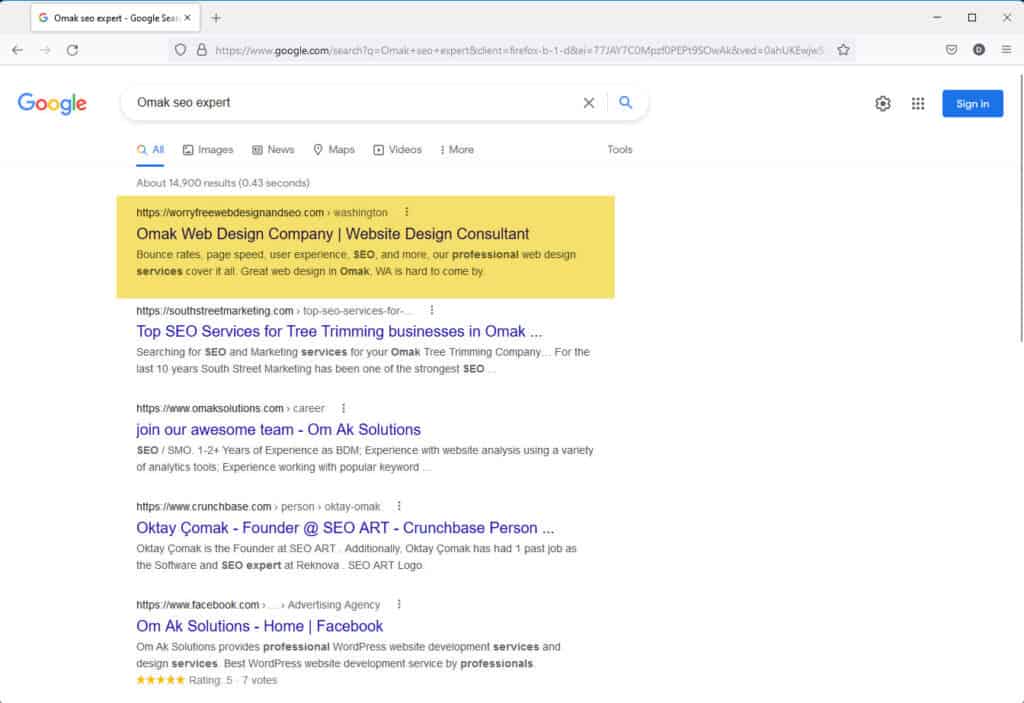Reload the page with the refresh icon
The height and width of the screenshot is (703, 1024).
[72, 50]
